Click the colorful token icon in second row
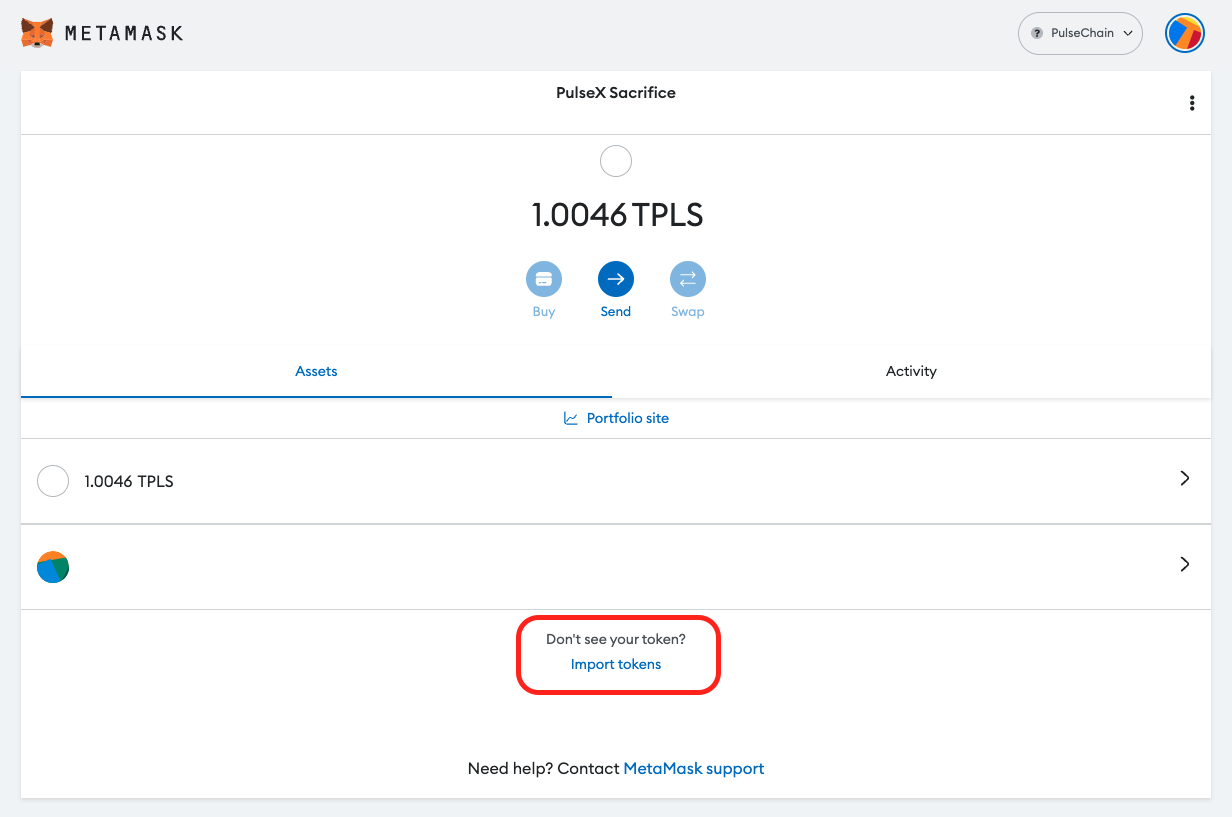 [53, 567]
